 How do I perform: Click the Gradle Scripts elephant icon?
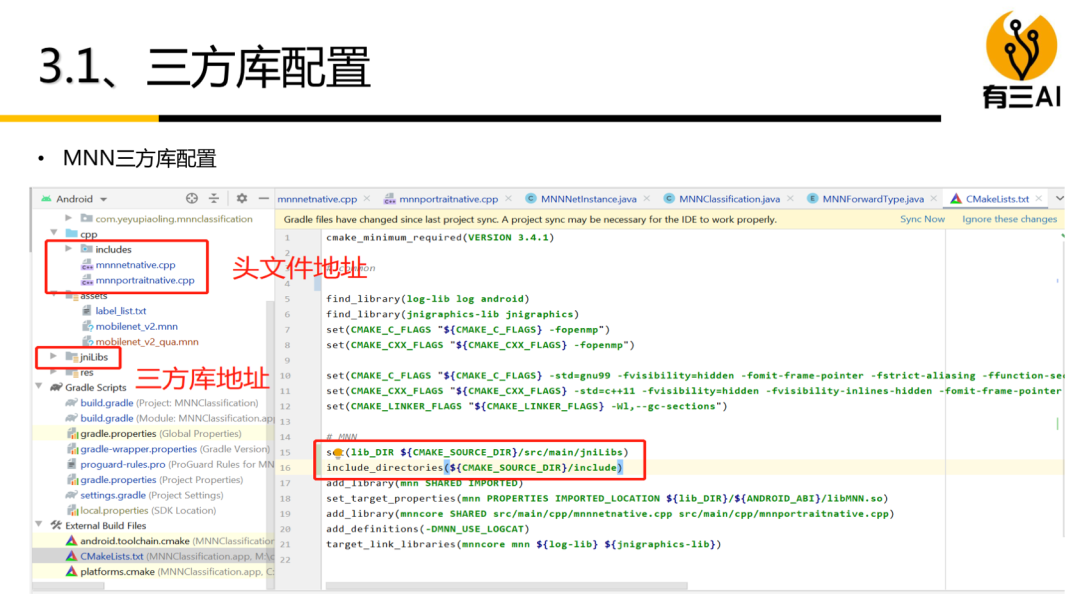56,387
